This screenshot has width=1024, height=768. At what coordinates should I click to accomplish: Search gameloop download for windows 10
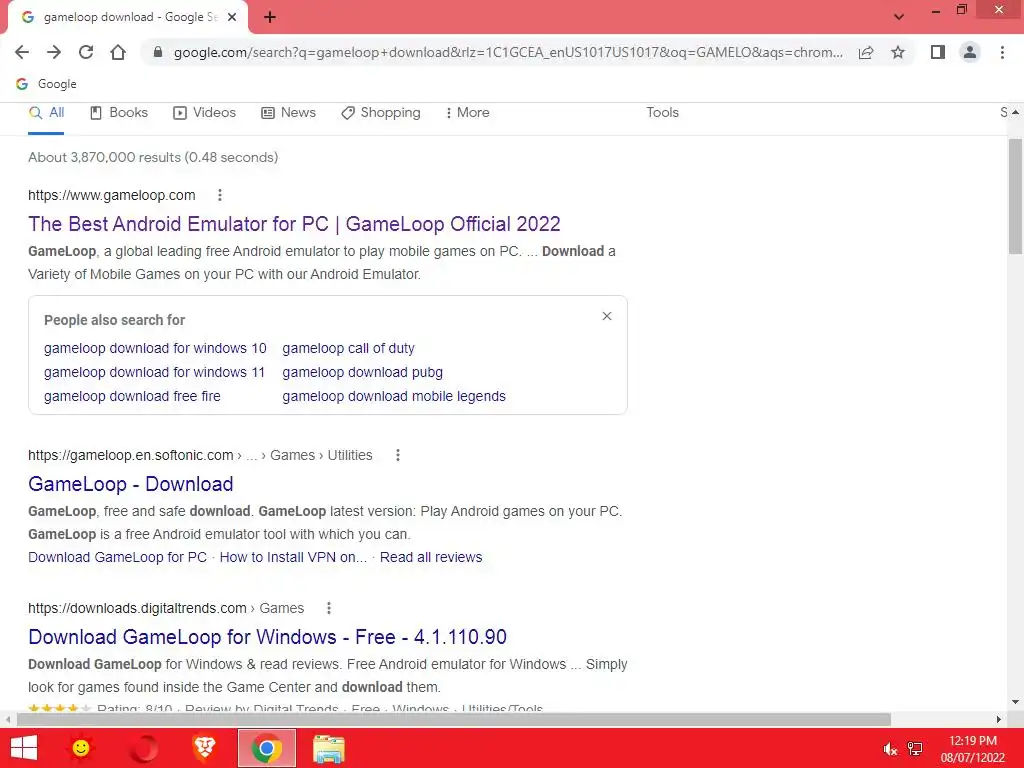coord(155,348)
